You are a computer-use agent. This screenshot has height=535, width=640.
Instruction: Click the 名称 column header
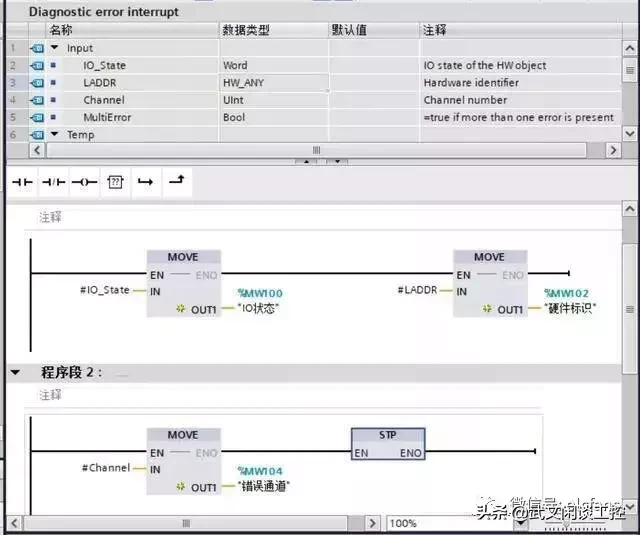132,30
